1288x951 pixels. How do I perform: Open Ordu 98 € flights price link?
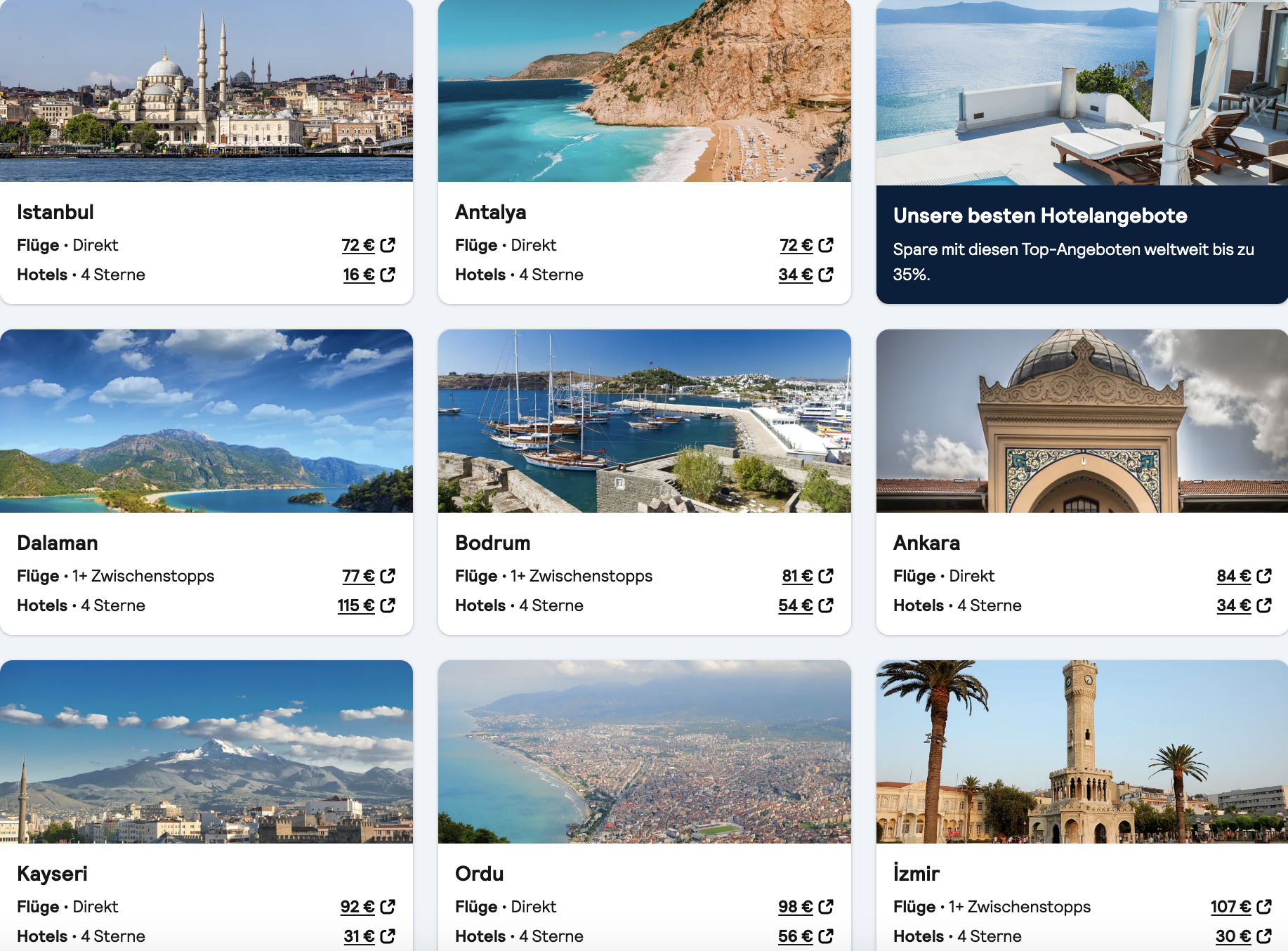point(795,907)
